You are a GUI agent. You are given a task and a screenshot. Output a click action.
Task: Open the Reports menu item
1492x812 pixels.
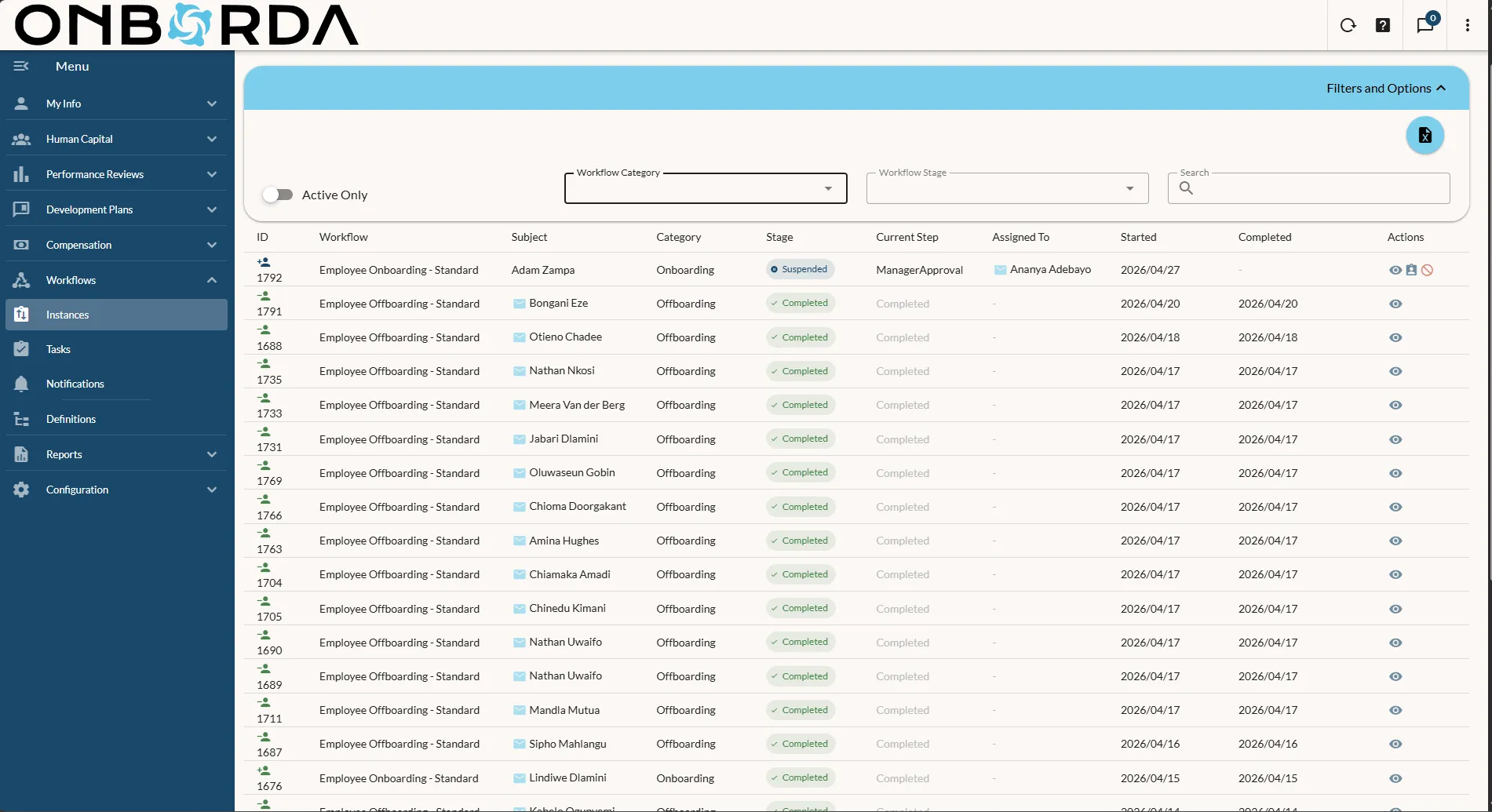click(x=116, y=454)
